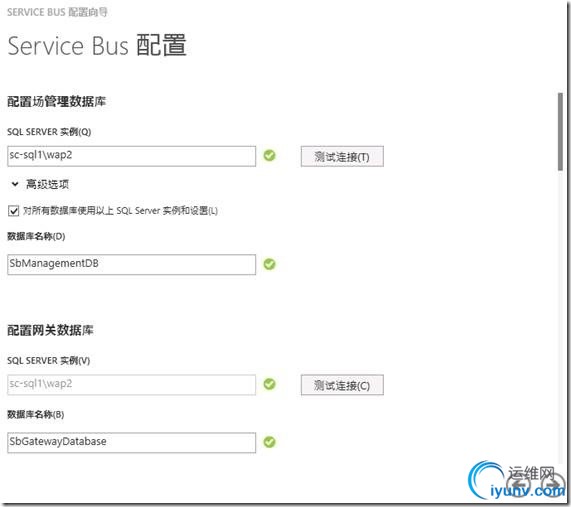Click into the SbManagementDB database name field
571x507 pixels.
point(131,264)
